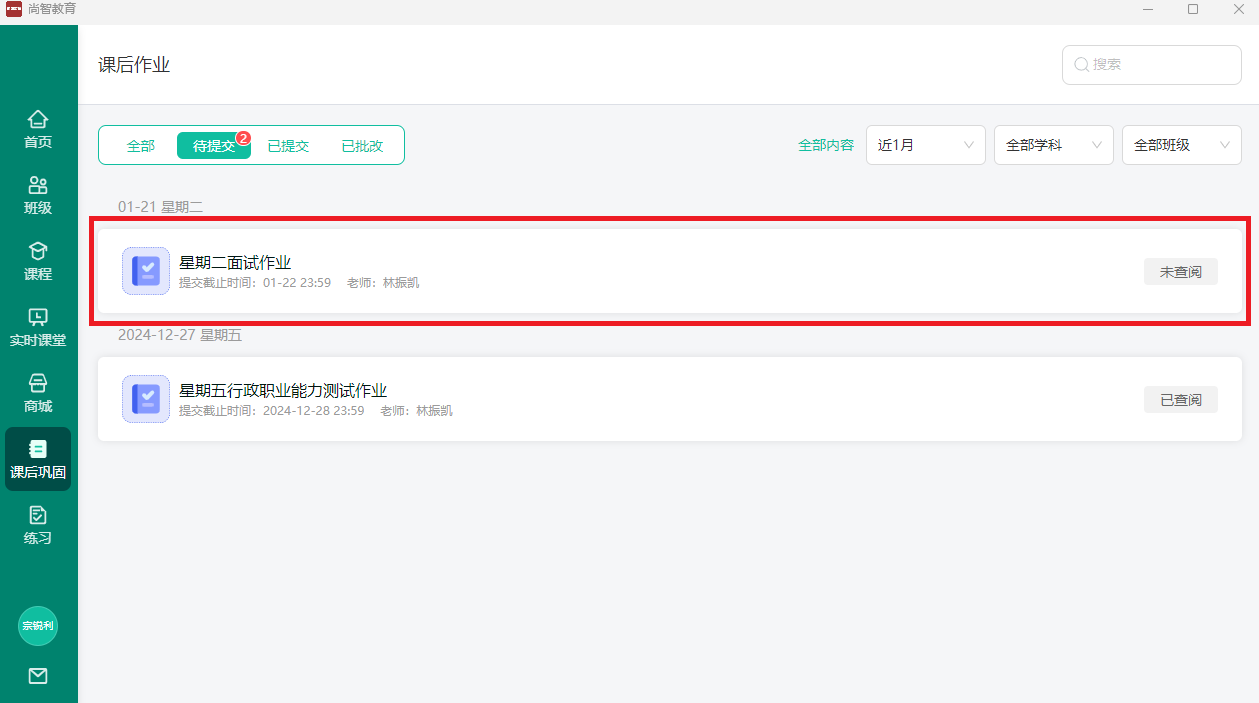Viewport: 1259px width, 703px height.
Task: Click the 未查阅 status button
Action: pos(1180,272)
